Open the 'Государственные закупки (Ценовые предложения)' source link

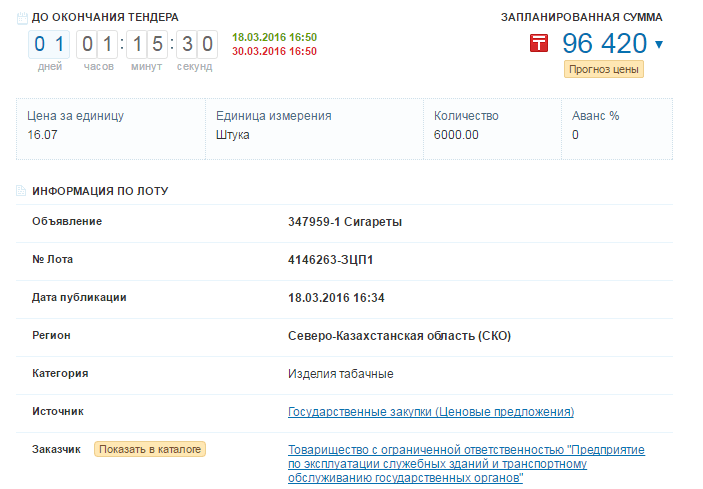tap(431, 411)
